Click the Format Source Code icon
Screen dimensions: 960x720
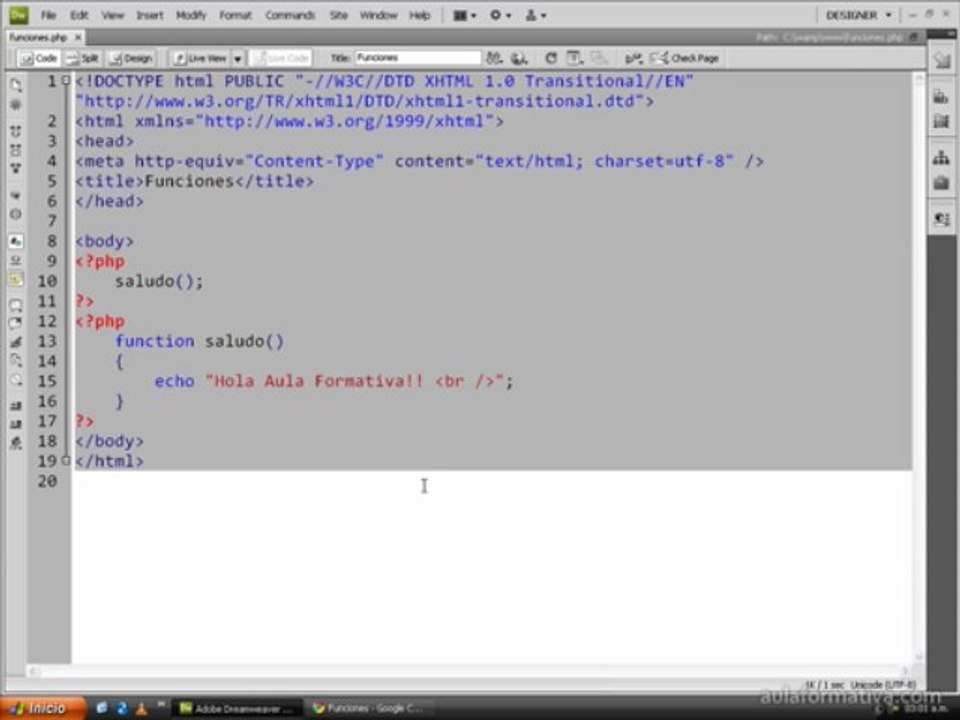(16, 443)
